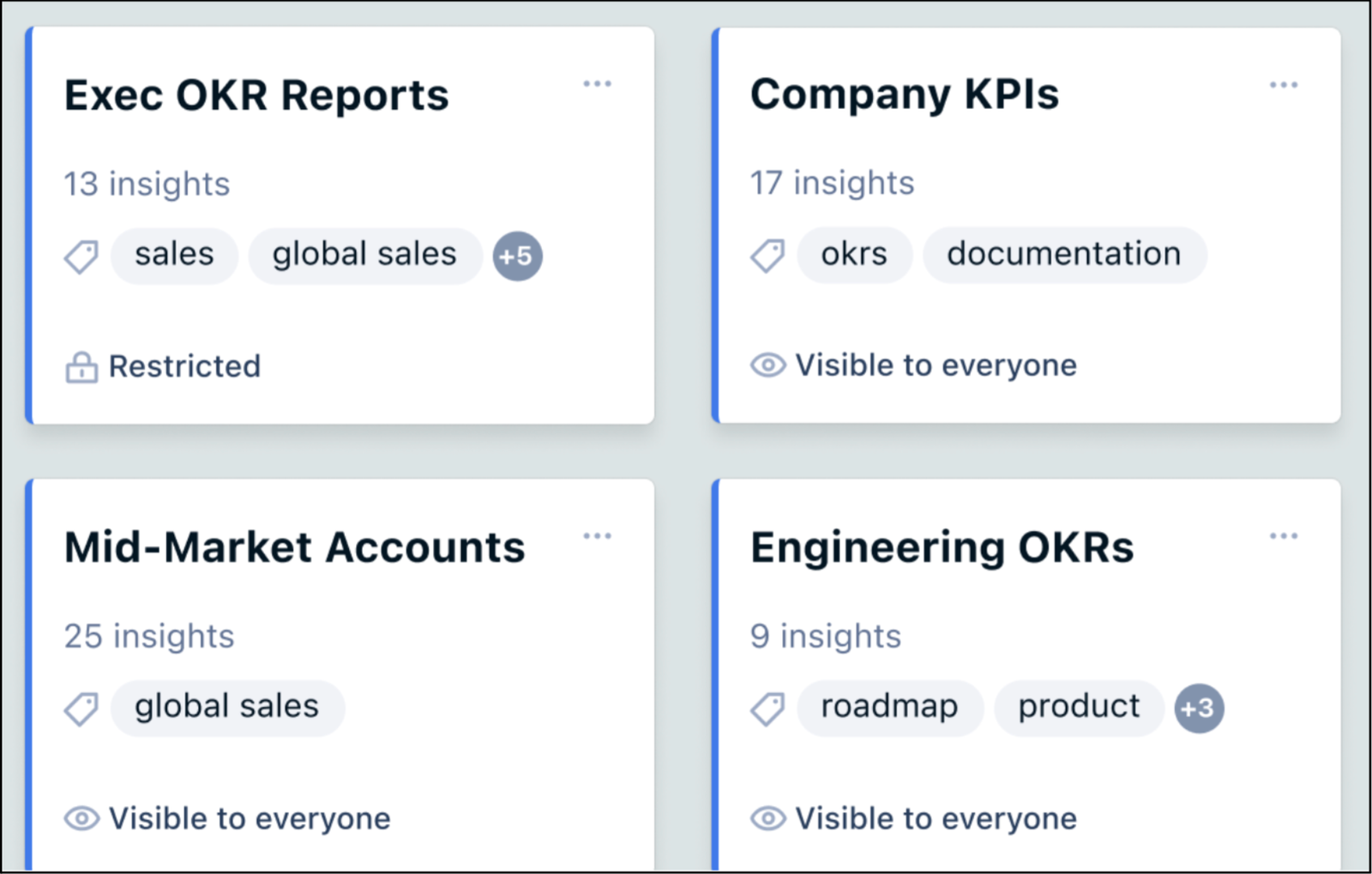The image size is (1372, 874).
Task: Select the global sales tag on Mid-Market Accounts
Action: 226,707
